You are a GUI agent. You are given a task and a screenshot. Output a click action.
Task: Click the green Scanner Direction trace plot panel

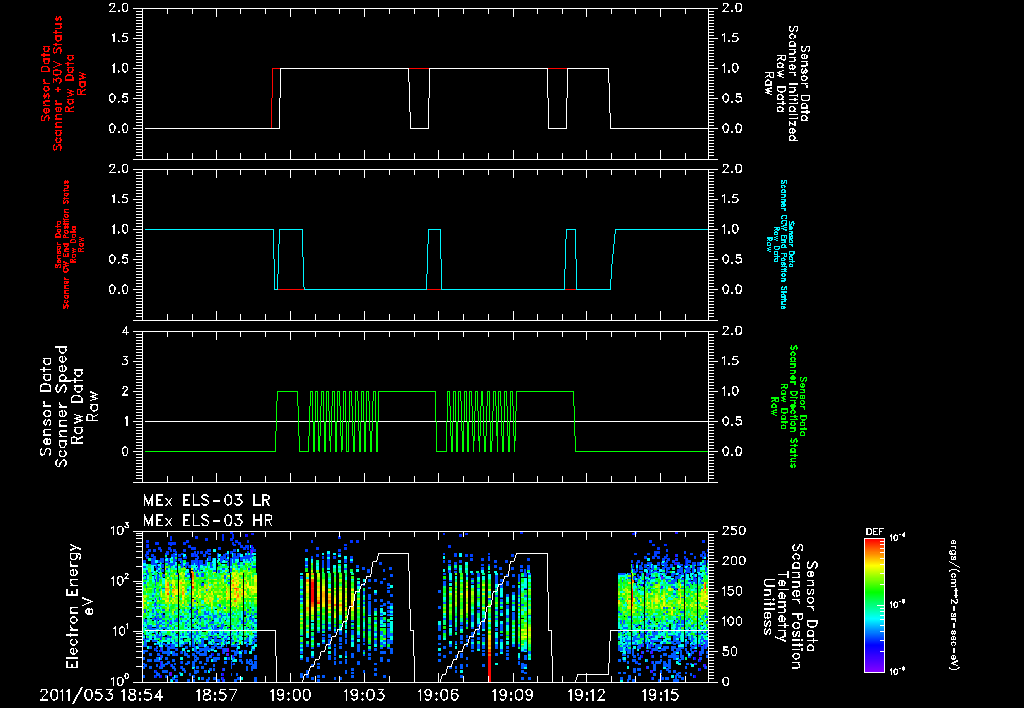coord(426,406)
